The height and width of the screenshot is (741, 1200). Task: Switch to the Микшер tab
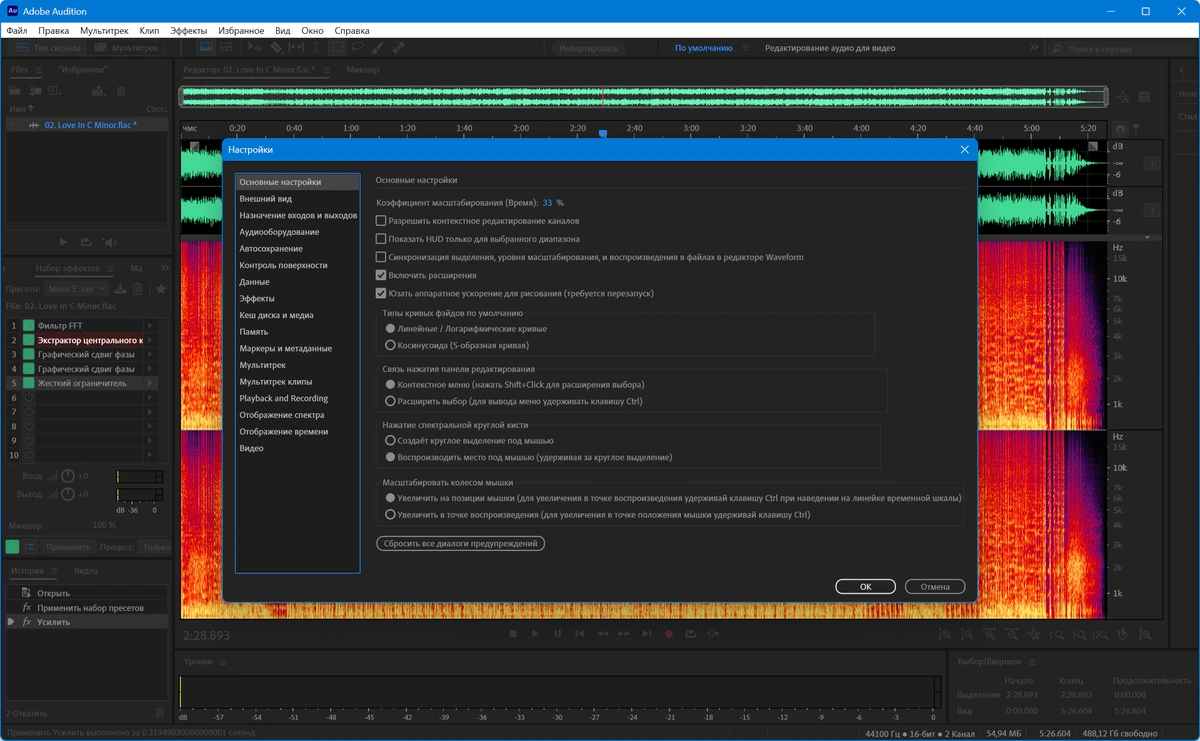tap(363, 70)
